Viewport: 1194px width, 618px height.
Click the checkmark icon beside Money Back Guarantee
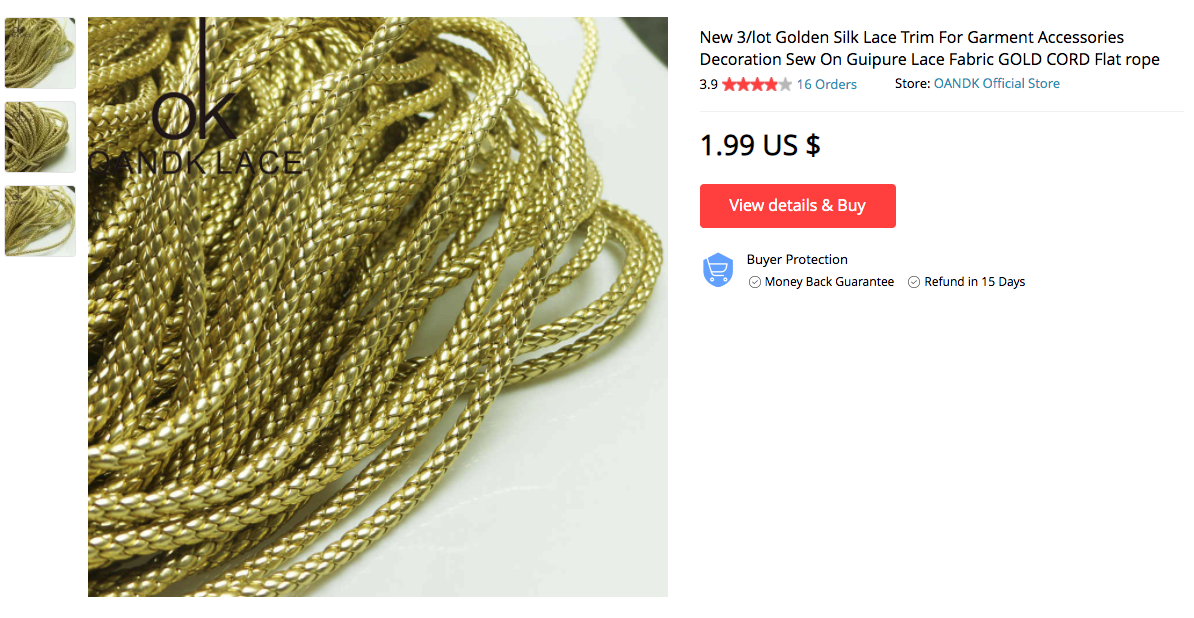[x=755, y=282]
